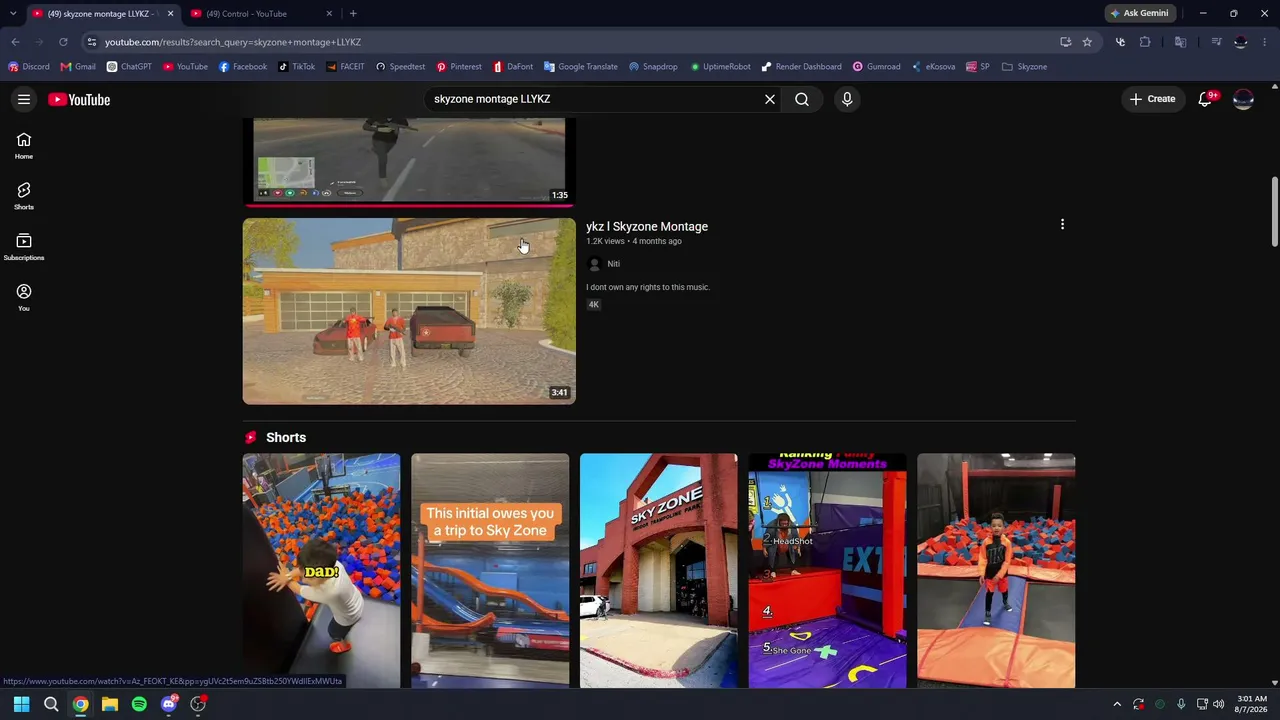Open the YouTube account avatar menu

[x=1243, y=99]
